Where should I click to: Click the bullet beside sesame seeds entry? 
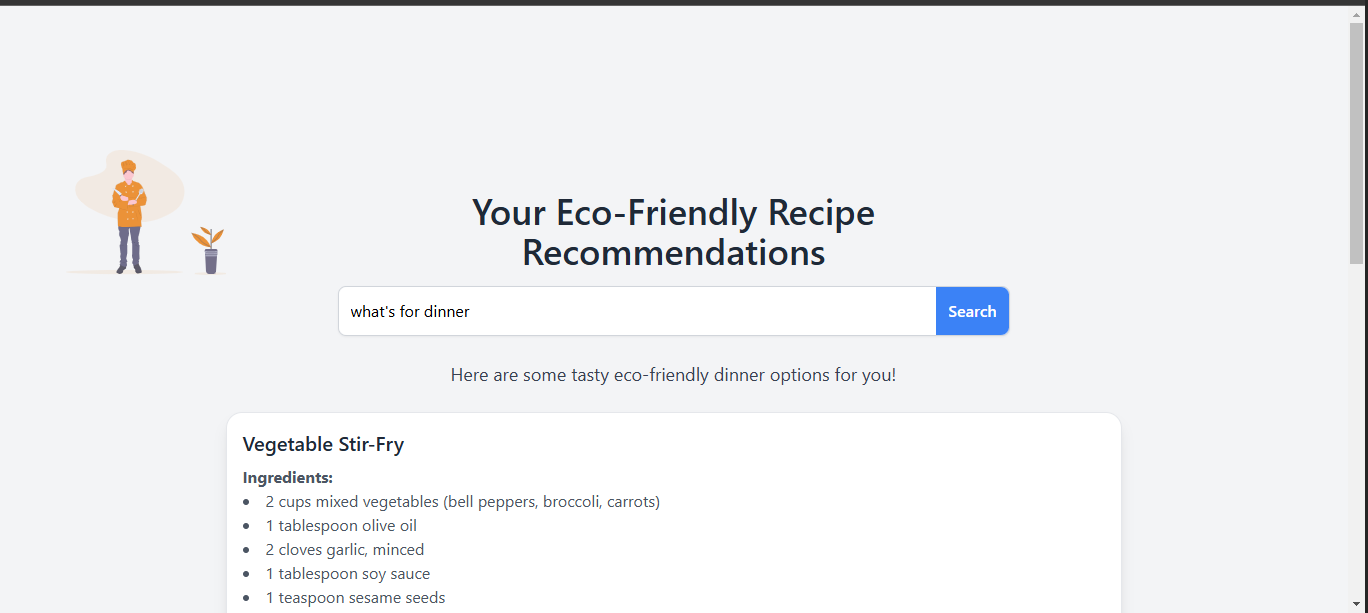(x=248, y=597)
